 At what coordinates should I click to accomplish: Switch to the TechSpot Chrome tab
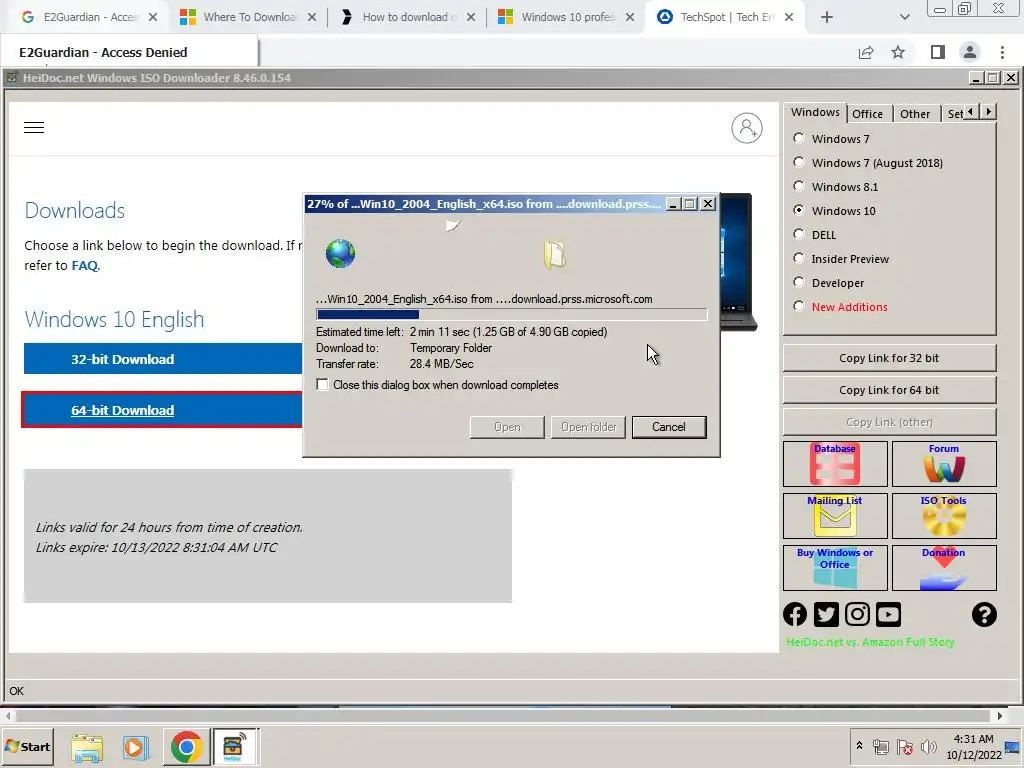point(724,18)
